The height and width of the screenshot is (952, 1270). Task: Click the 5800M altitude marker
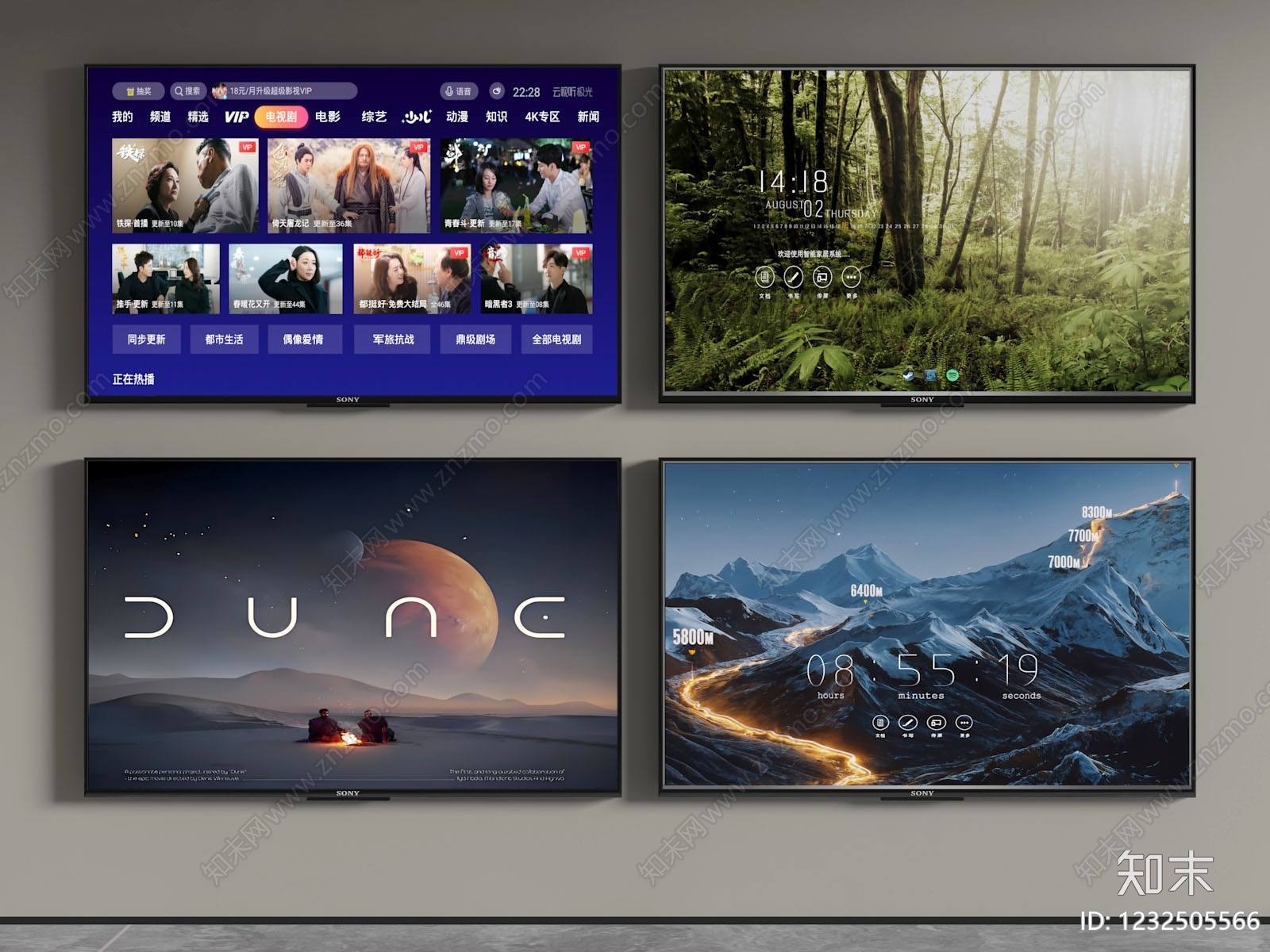693,636
